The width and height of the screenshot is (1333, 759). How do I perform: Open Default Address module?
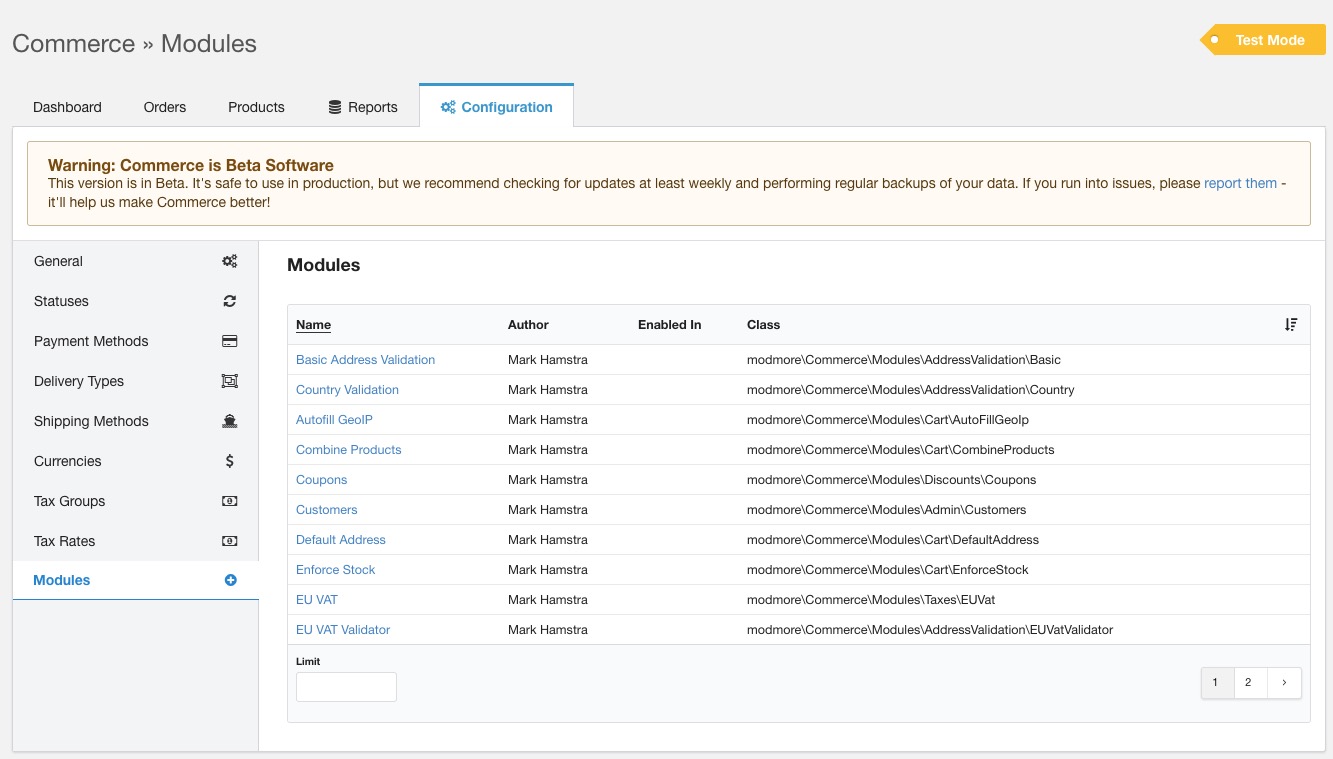[340, 540]
